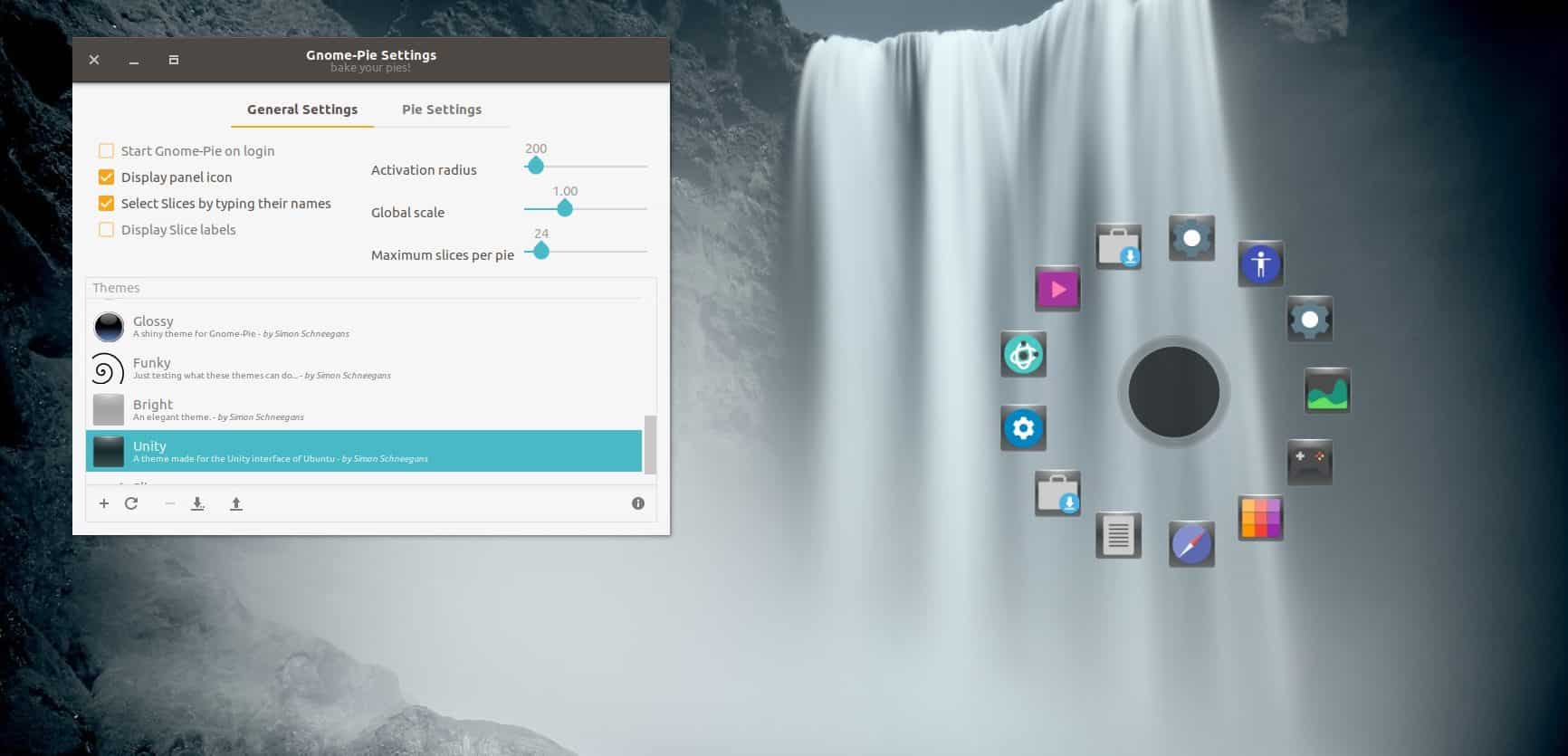
Task: Click the Activation radius slider handle
Action: point(535,166)
